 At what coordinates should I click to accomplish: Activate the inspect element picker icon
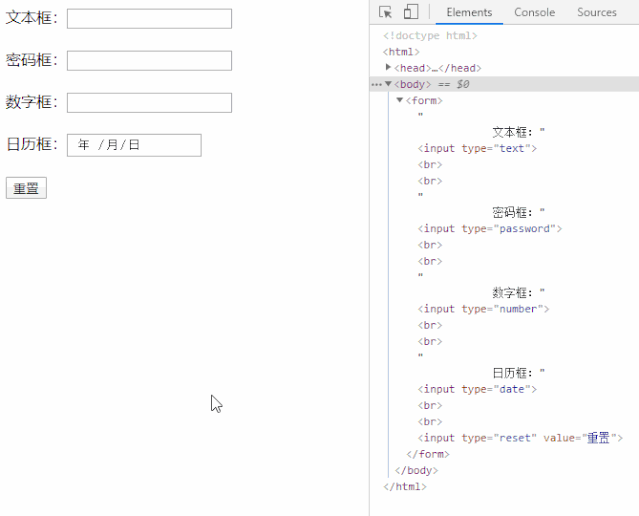click(385, 12)
